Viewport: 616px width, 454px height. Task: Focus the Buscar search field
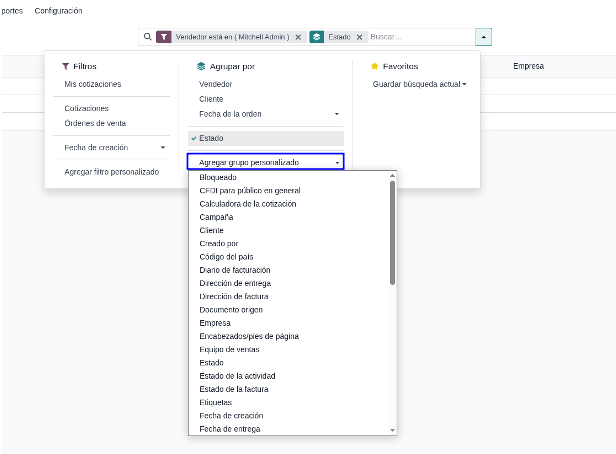(421, 37)
